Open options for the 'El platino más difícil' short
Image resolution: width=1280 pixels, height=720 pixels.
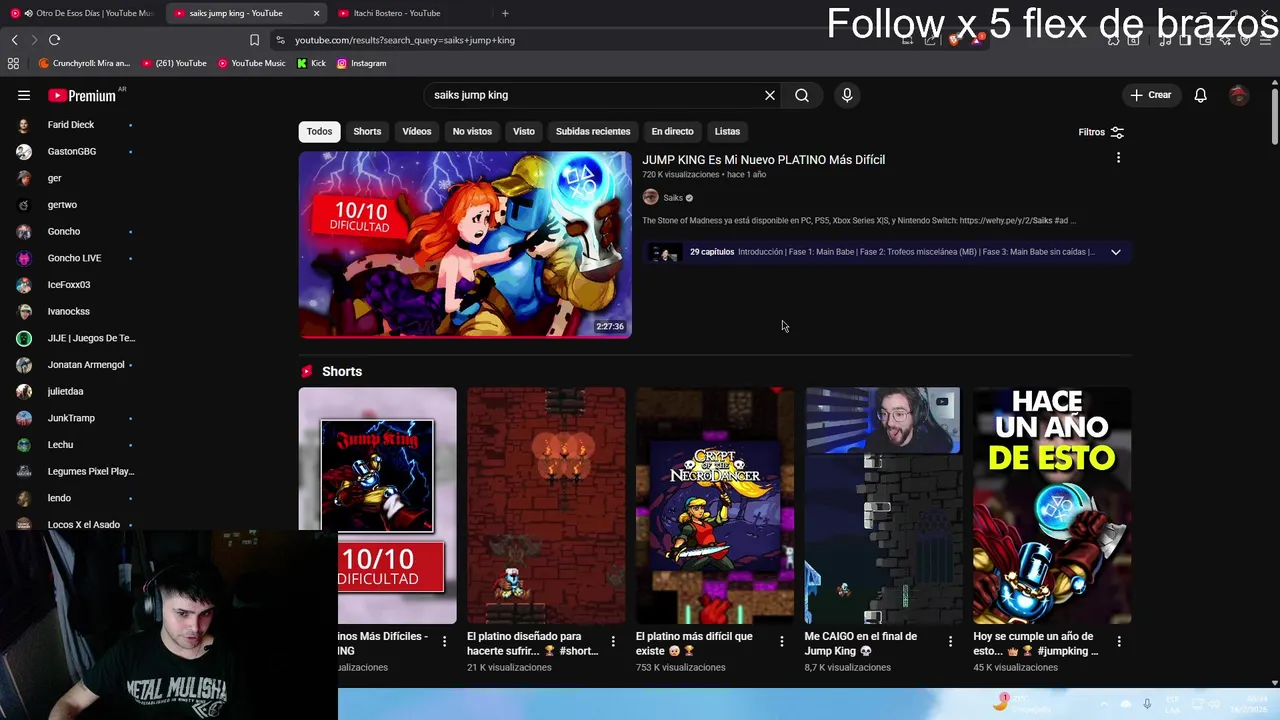tap(782, 641)
